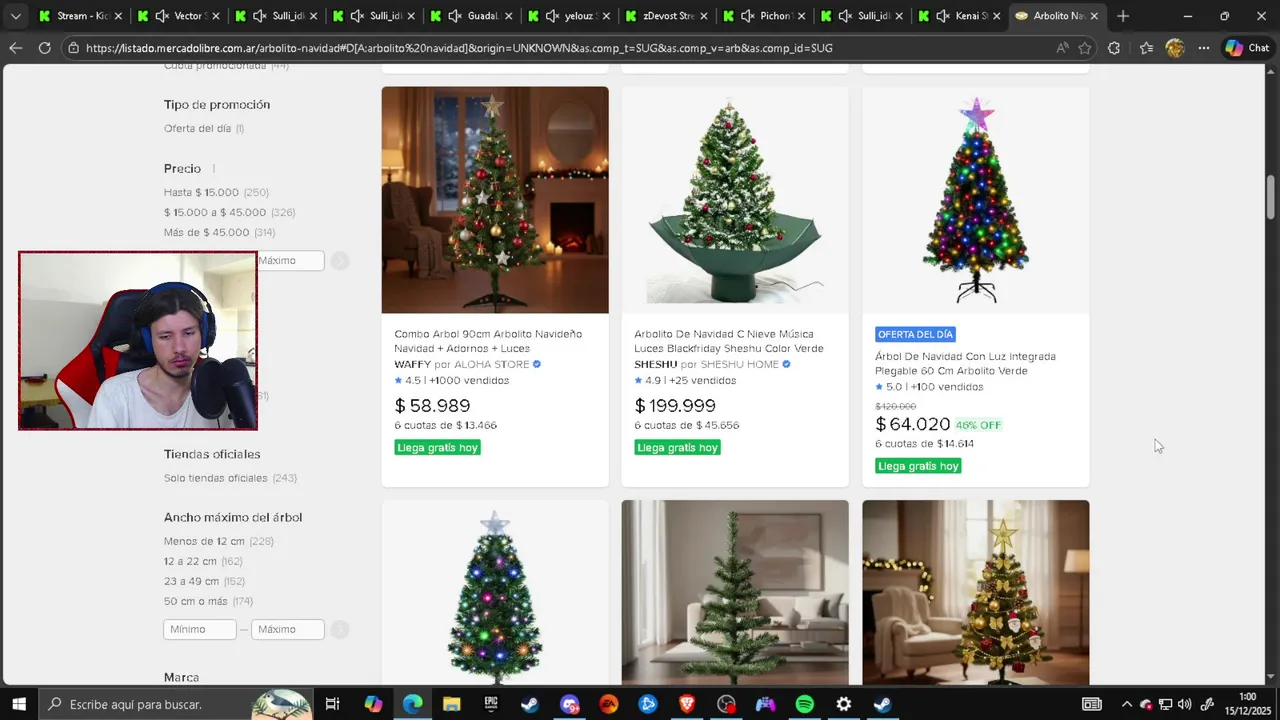Open a new browser tab with the plus icon
1280x720 pixels.
[1123, 16]
